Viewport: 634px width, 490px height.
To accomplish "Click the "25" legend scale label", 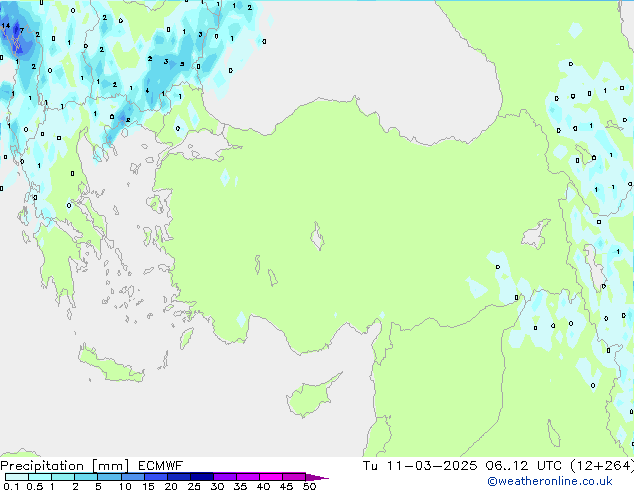I will tap(194, 486).
